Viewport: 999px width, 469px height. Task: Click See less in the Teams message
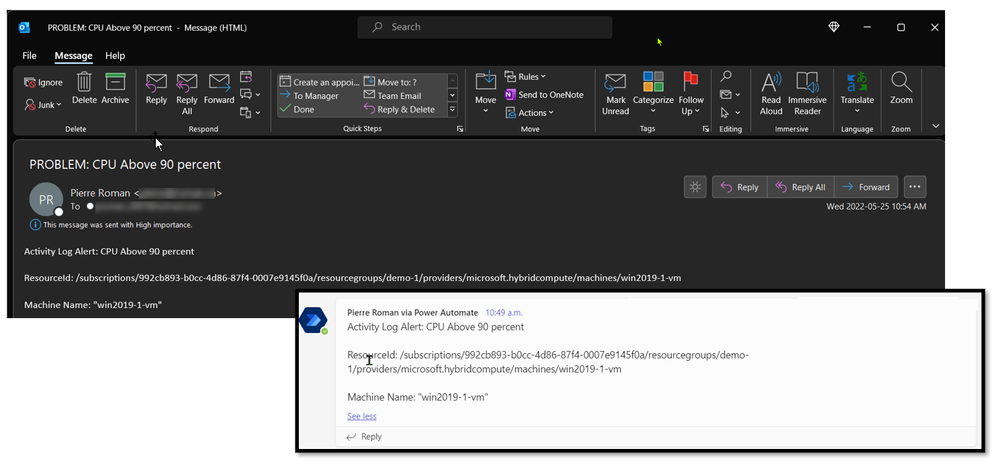(x=362, y=417)
